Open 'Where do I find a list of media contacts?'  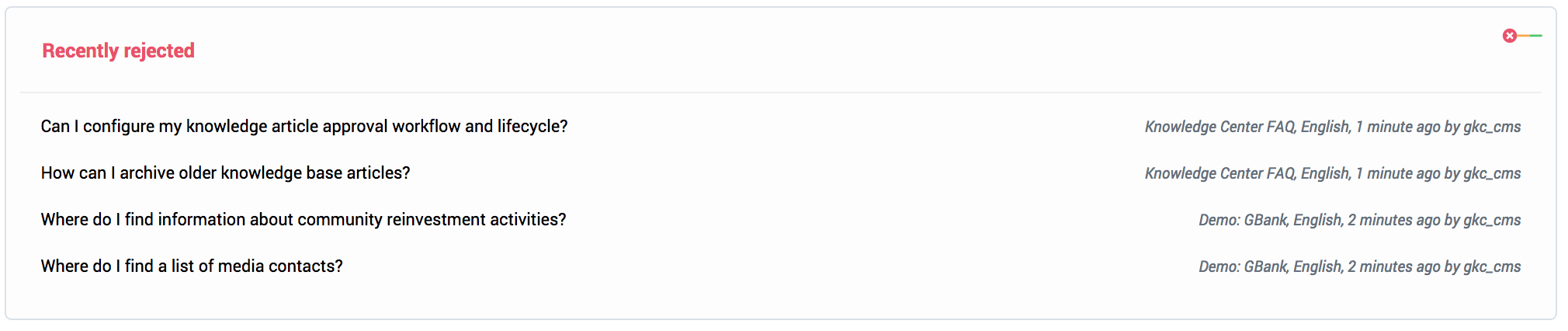coord(192,267)
